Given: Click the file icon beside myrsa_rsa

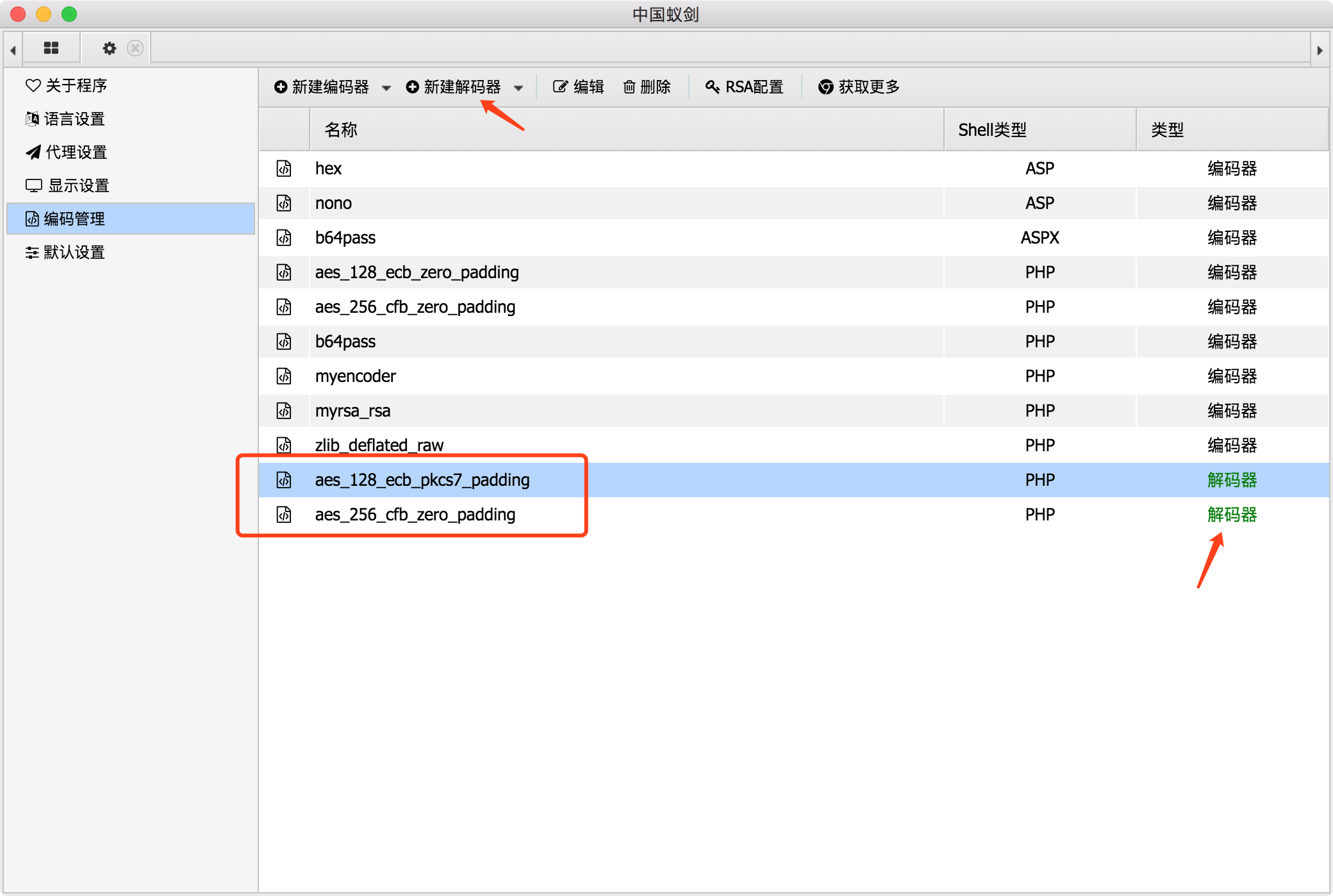Looking at the screenshot, I should pyautogui.click(x=284, y=411).
